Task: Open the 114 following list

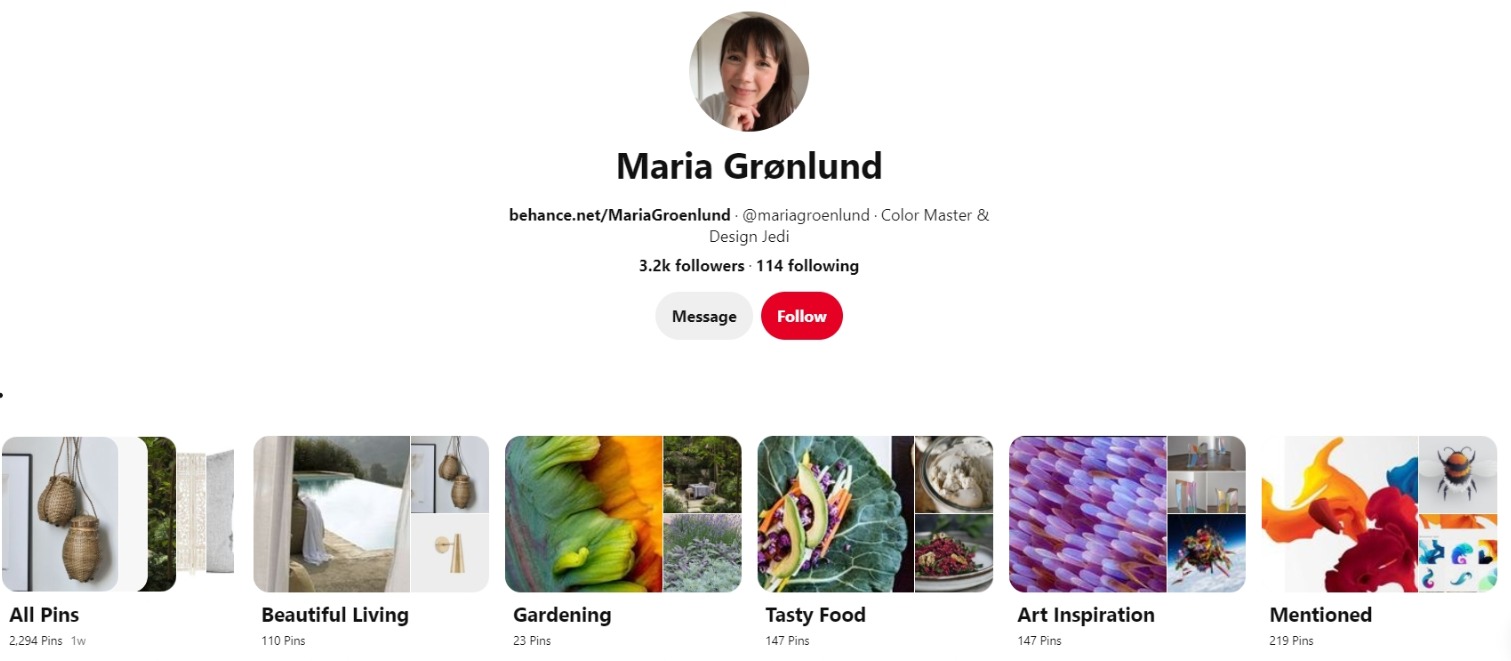Action: [806, 265]
